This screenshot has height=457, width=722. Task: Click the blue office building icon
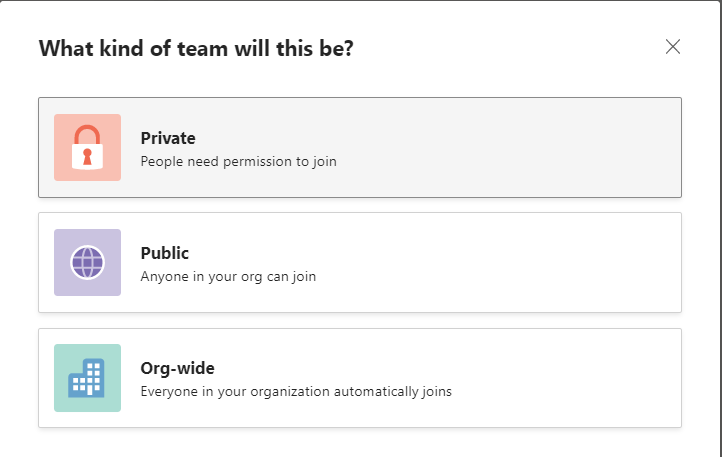(86, 378)
